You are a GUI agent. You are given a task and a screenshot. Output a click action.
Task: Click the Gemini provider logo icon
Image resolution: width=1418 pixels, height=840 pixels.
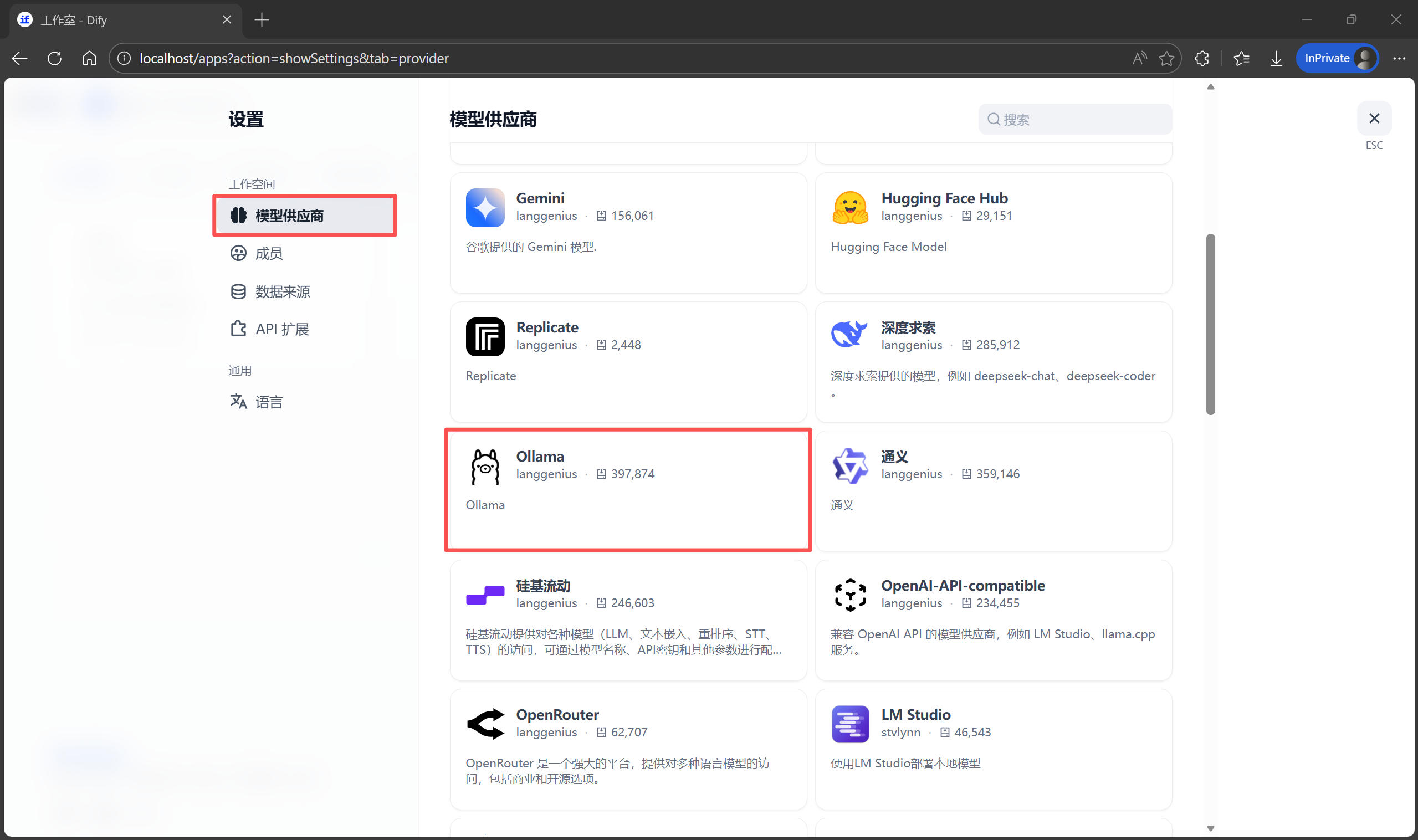pos(484,208)
